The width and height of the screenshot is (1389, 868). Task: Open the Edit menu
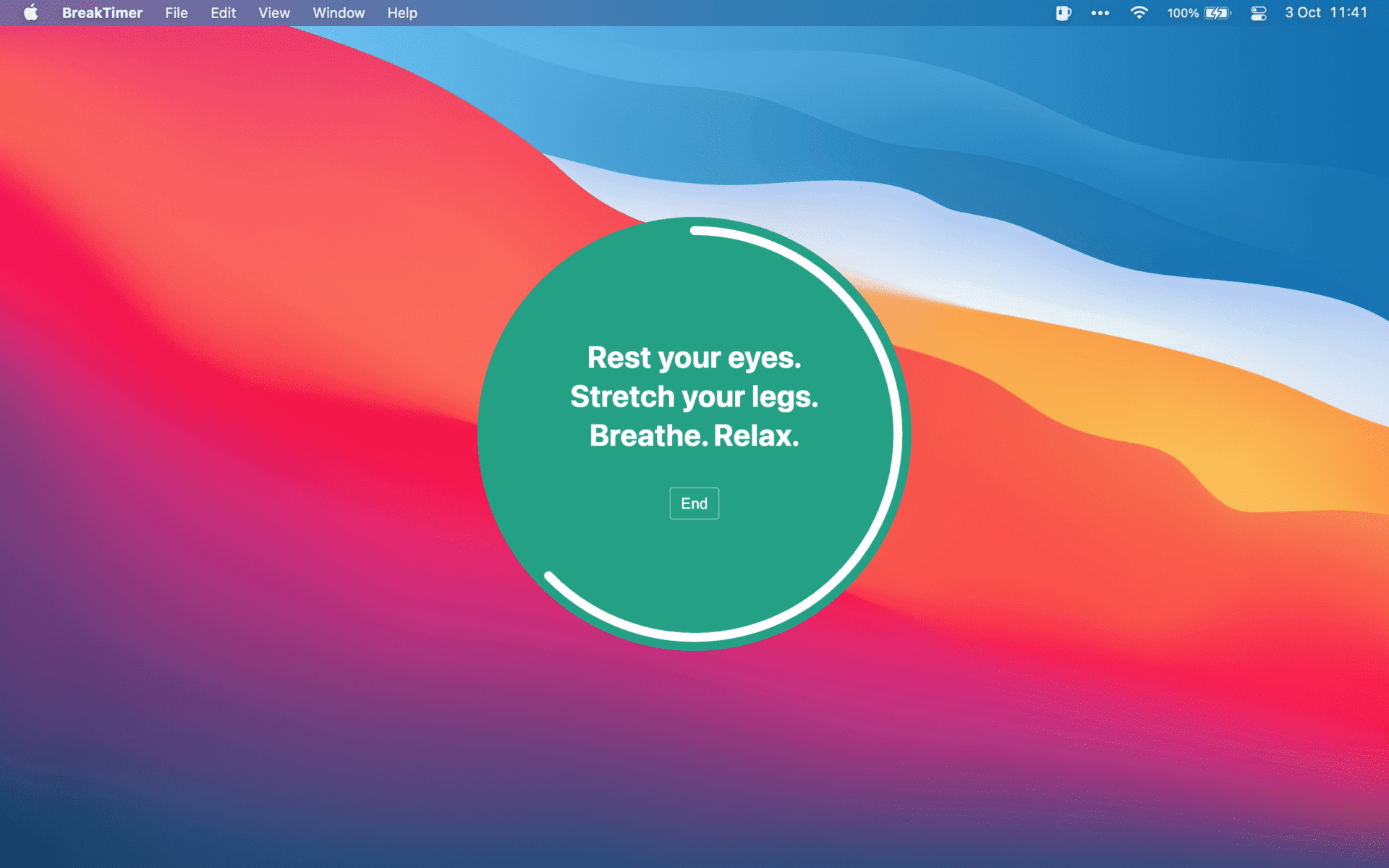point(223,13)
